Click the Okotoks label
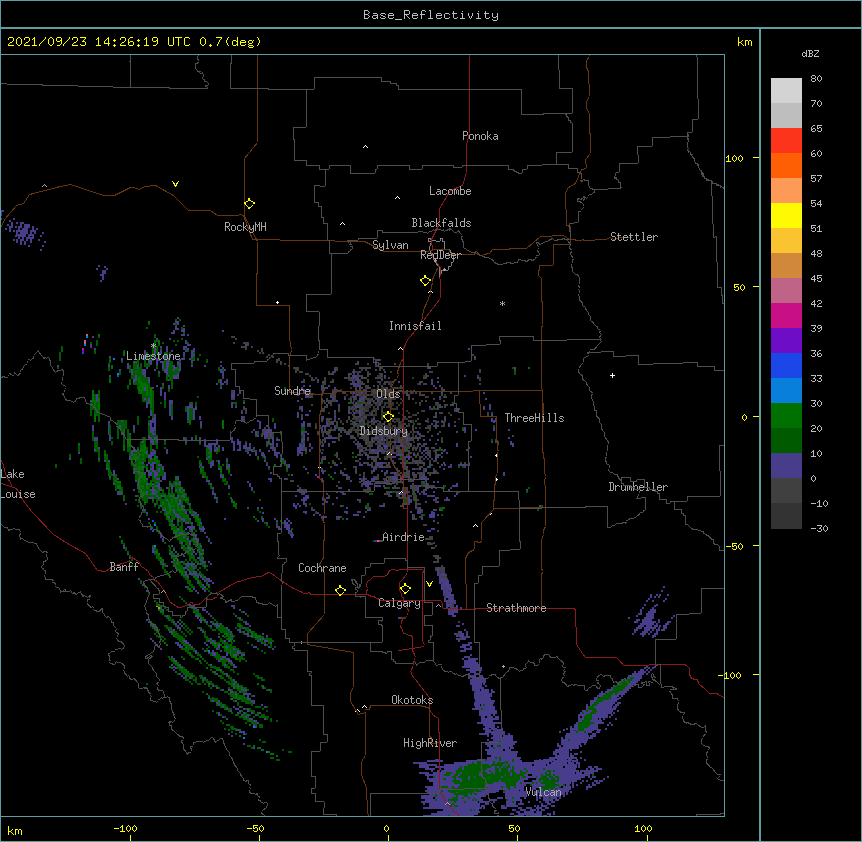Viewport: 862px width, 842px height. coord(412,700)
